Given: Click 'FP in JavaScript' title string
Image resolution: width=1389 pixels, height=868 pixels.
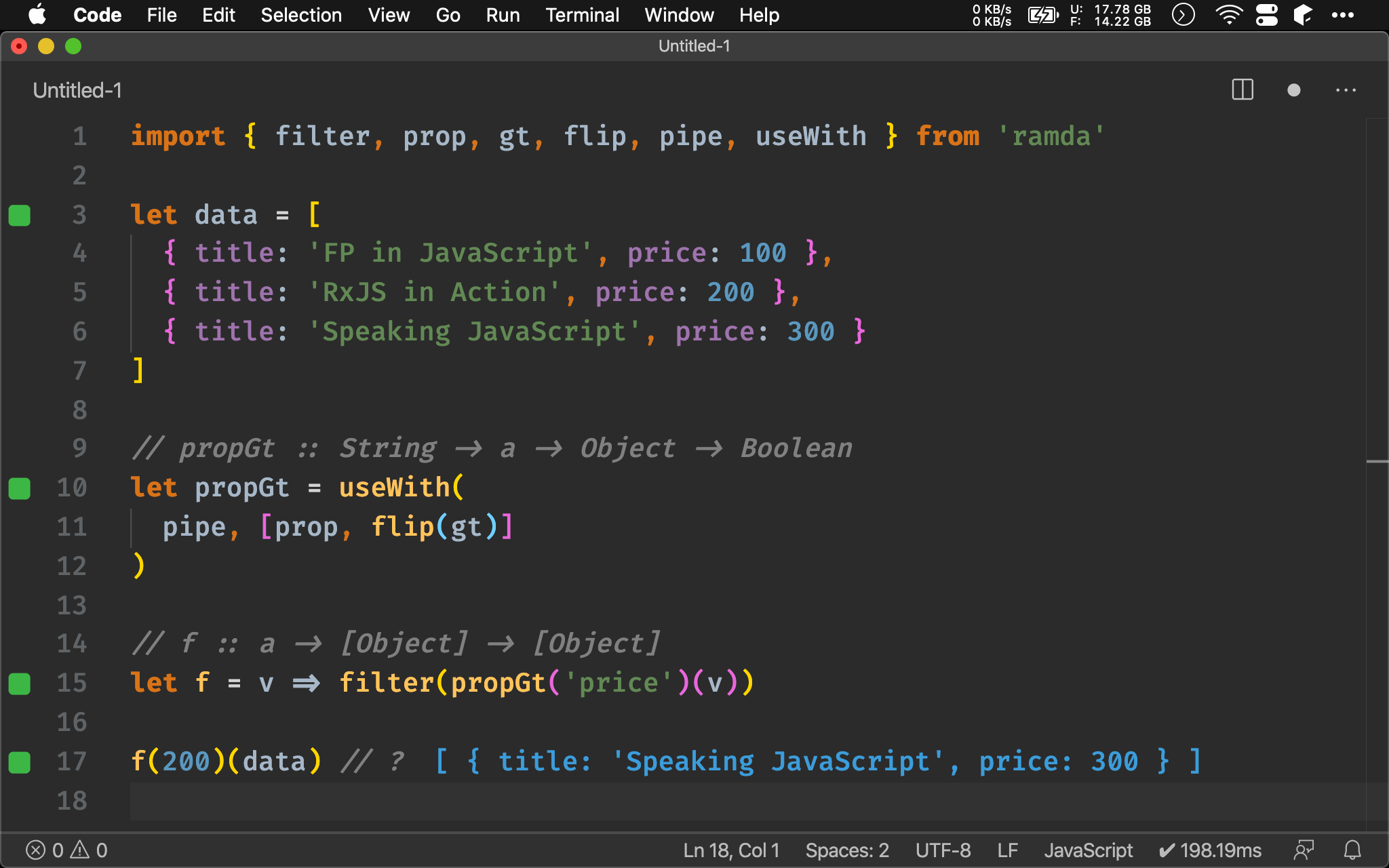Looking at the screenshot, I should (450, 253).
